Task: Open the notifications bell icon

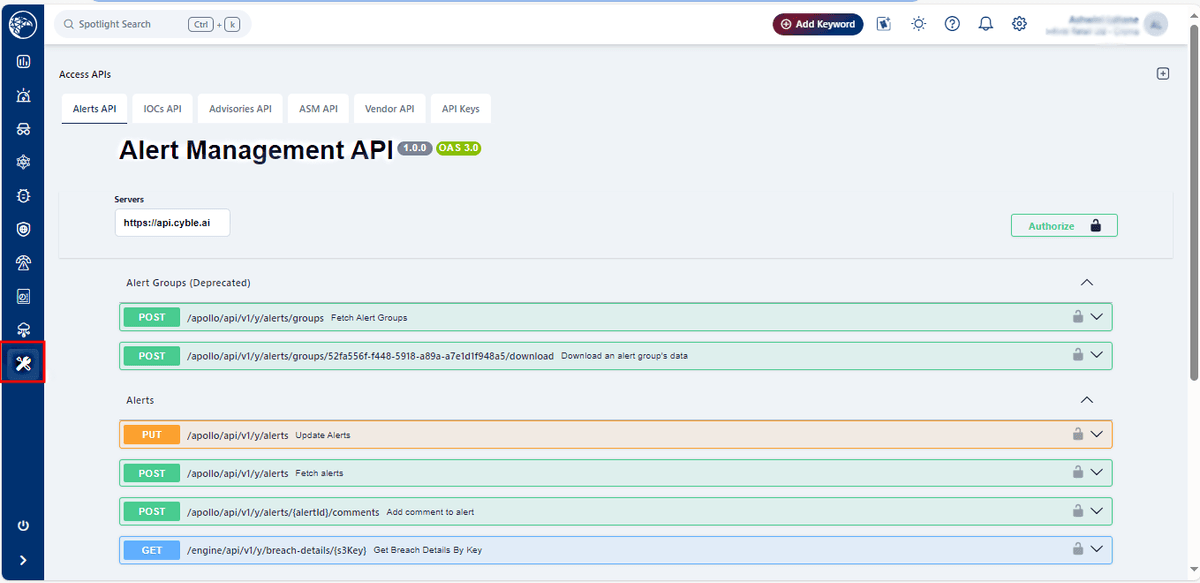Action: 985,24
